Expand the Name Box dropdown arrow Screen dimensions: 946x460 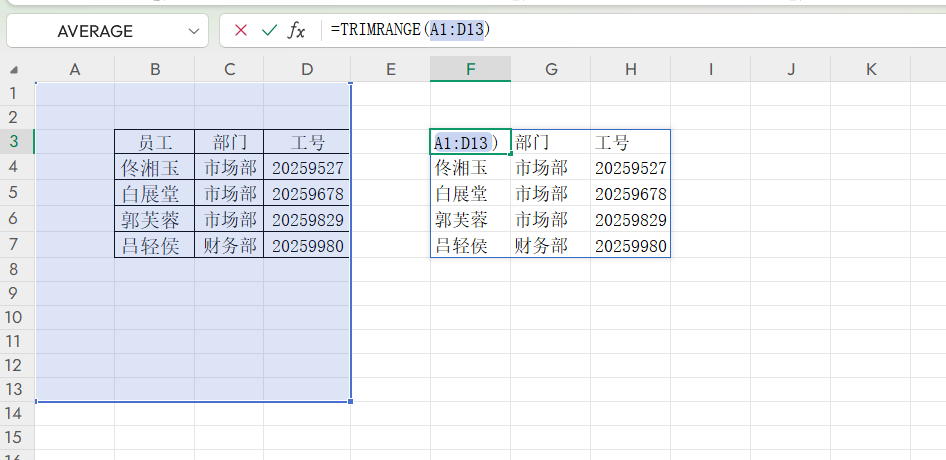(193, 31)
